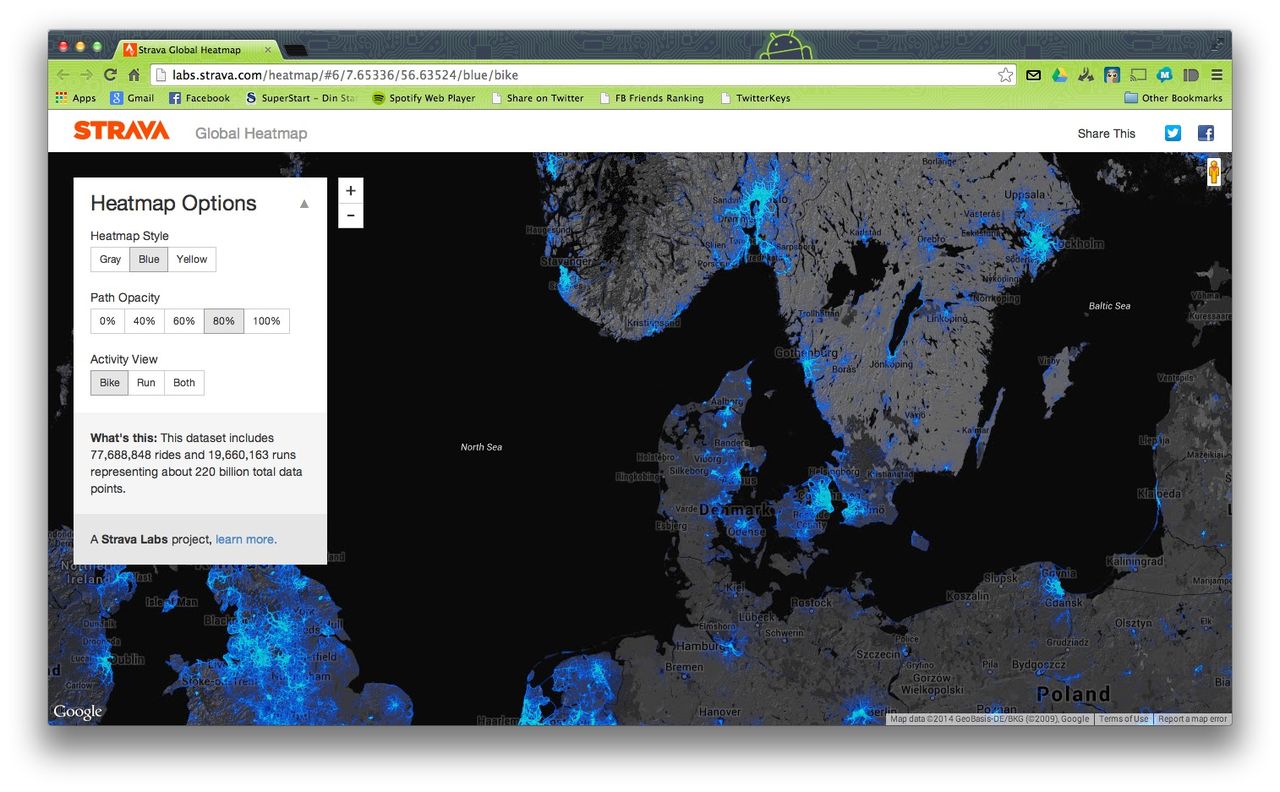Open the Gmail bookmark
Screen dimensions: 1280x792
[x=132, y=98]
